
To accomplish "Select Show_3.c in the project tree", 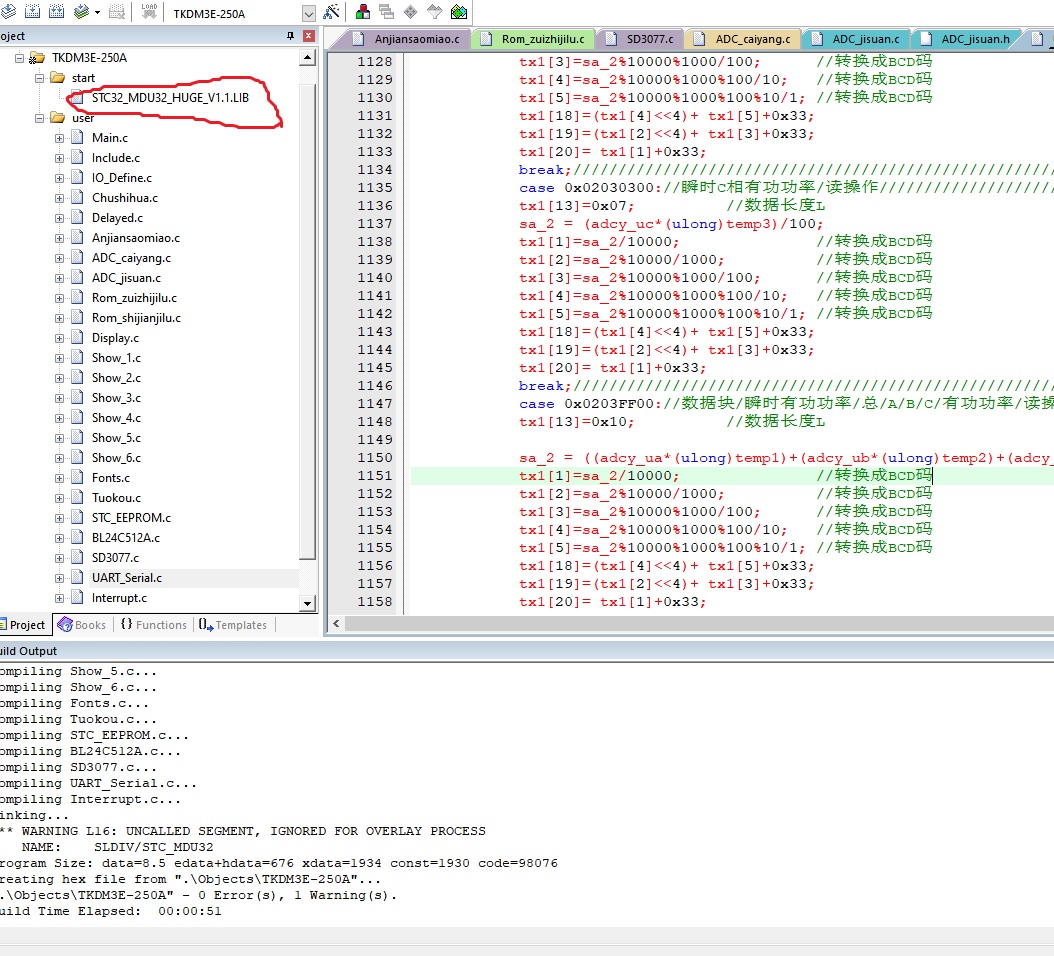I will [116, 398].
